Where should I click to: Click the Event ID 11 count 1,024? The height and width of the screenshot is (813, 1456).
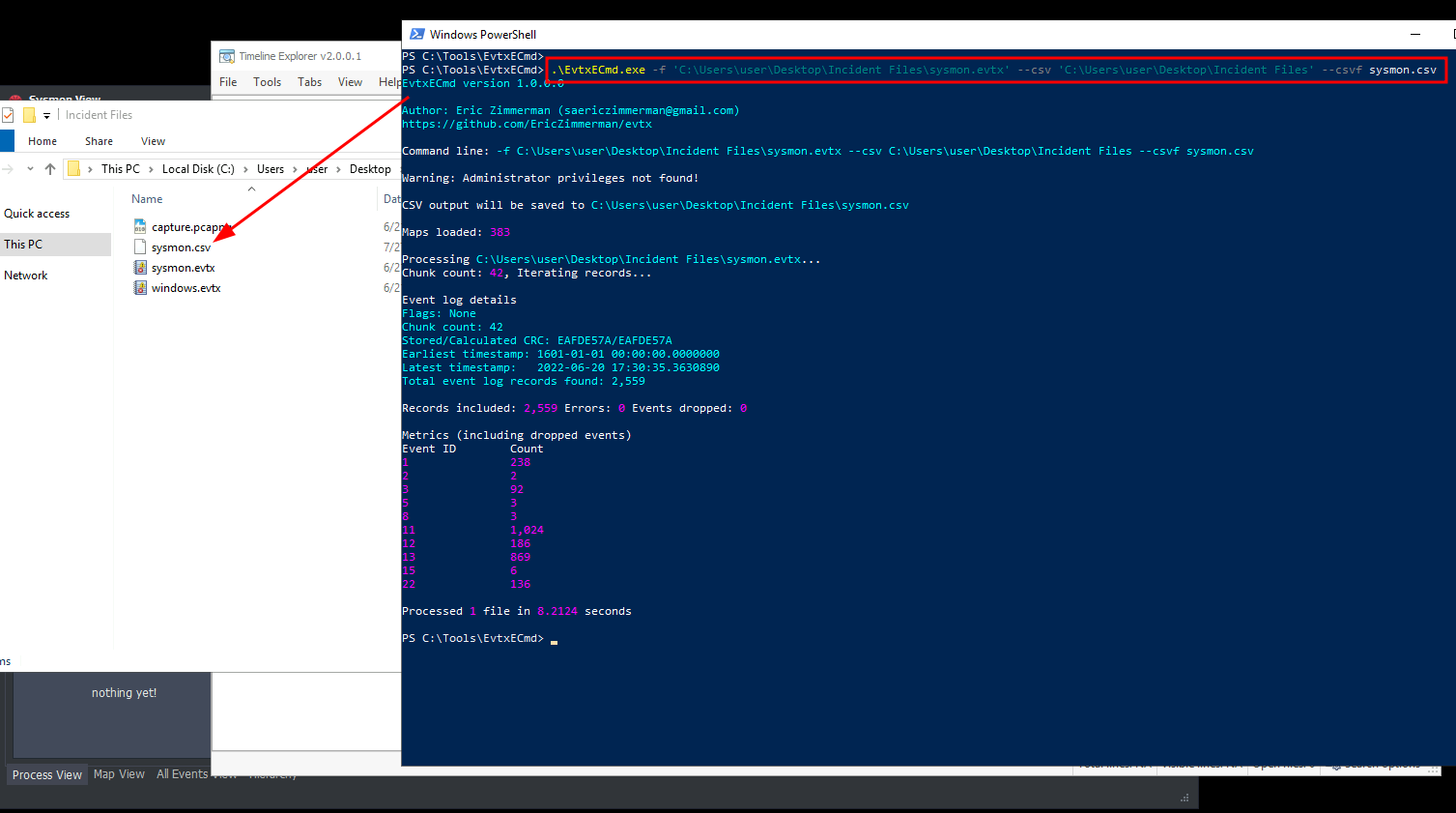(x=527, y=530)
